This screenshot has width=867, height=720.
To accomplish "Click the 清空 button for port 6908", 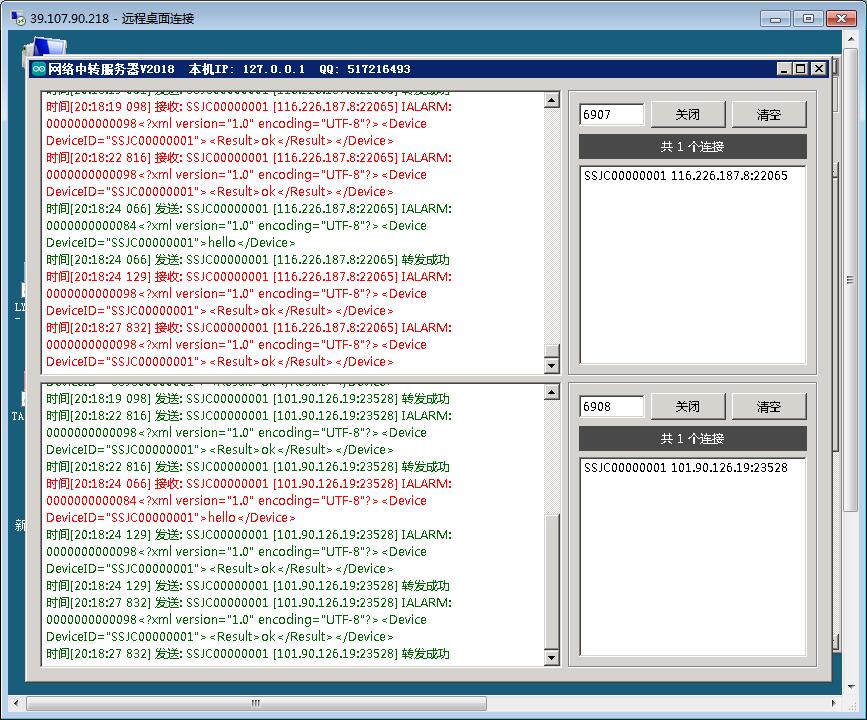I will coord(769,406).
